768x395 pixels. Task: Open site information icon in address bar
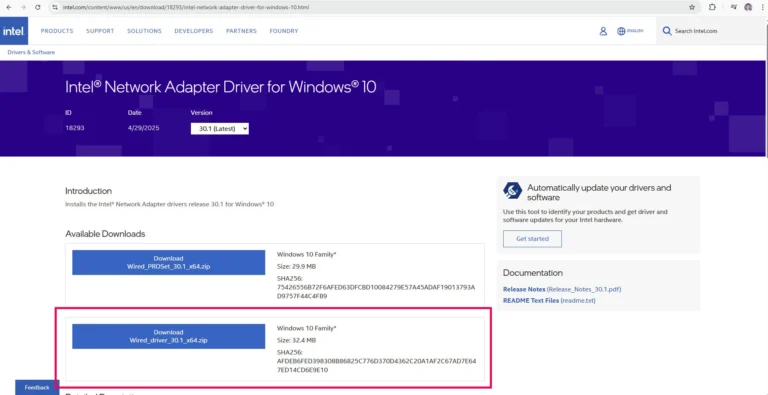click(55, 7)
